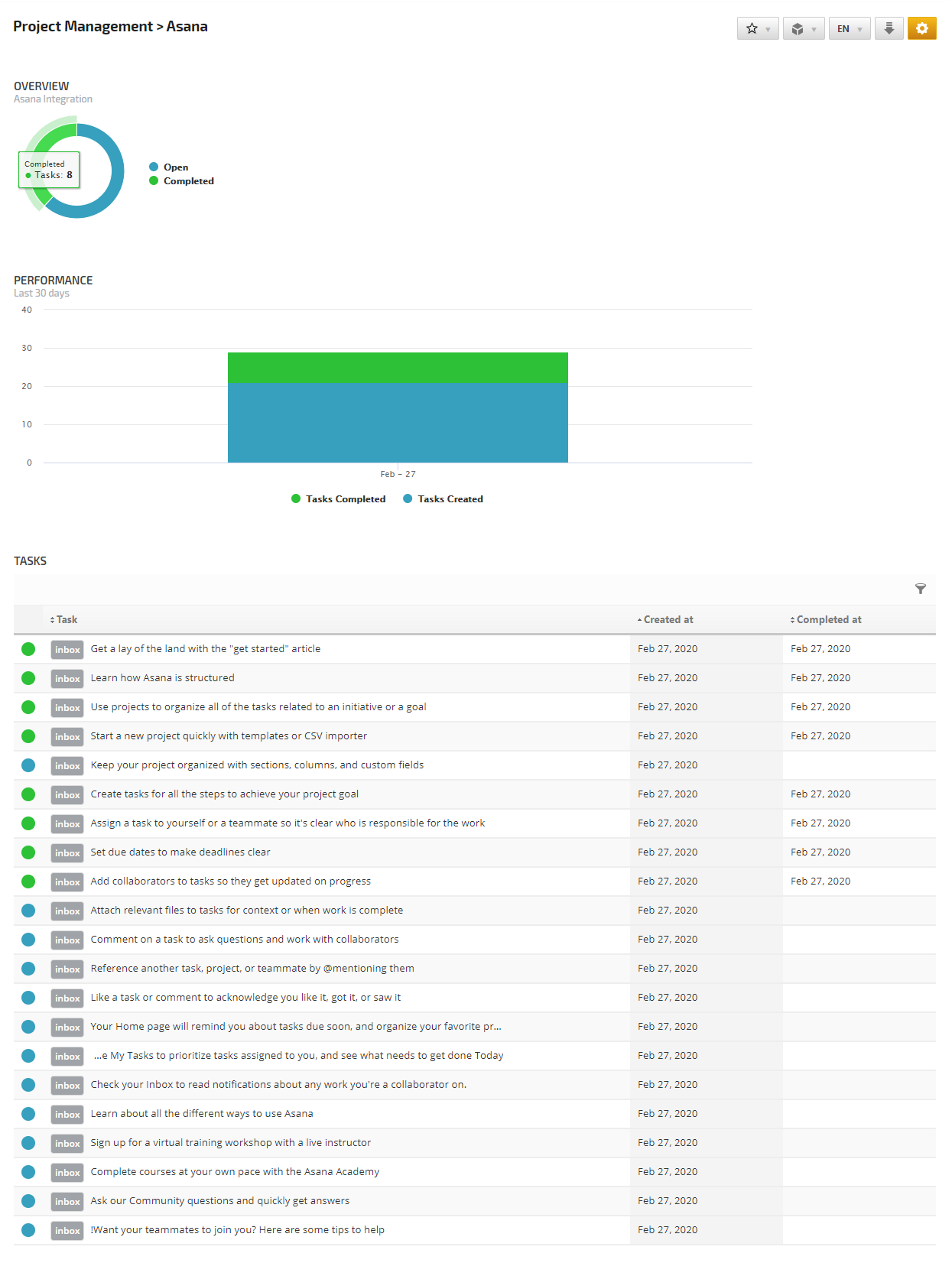Screen dimensions: 952x1263
Task: Click status dot for 'Use projects to organize' task
Action: tap(28, 707)
